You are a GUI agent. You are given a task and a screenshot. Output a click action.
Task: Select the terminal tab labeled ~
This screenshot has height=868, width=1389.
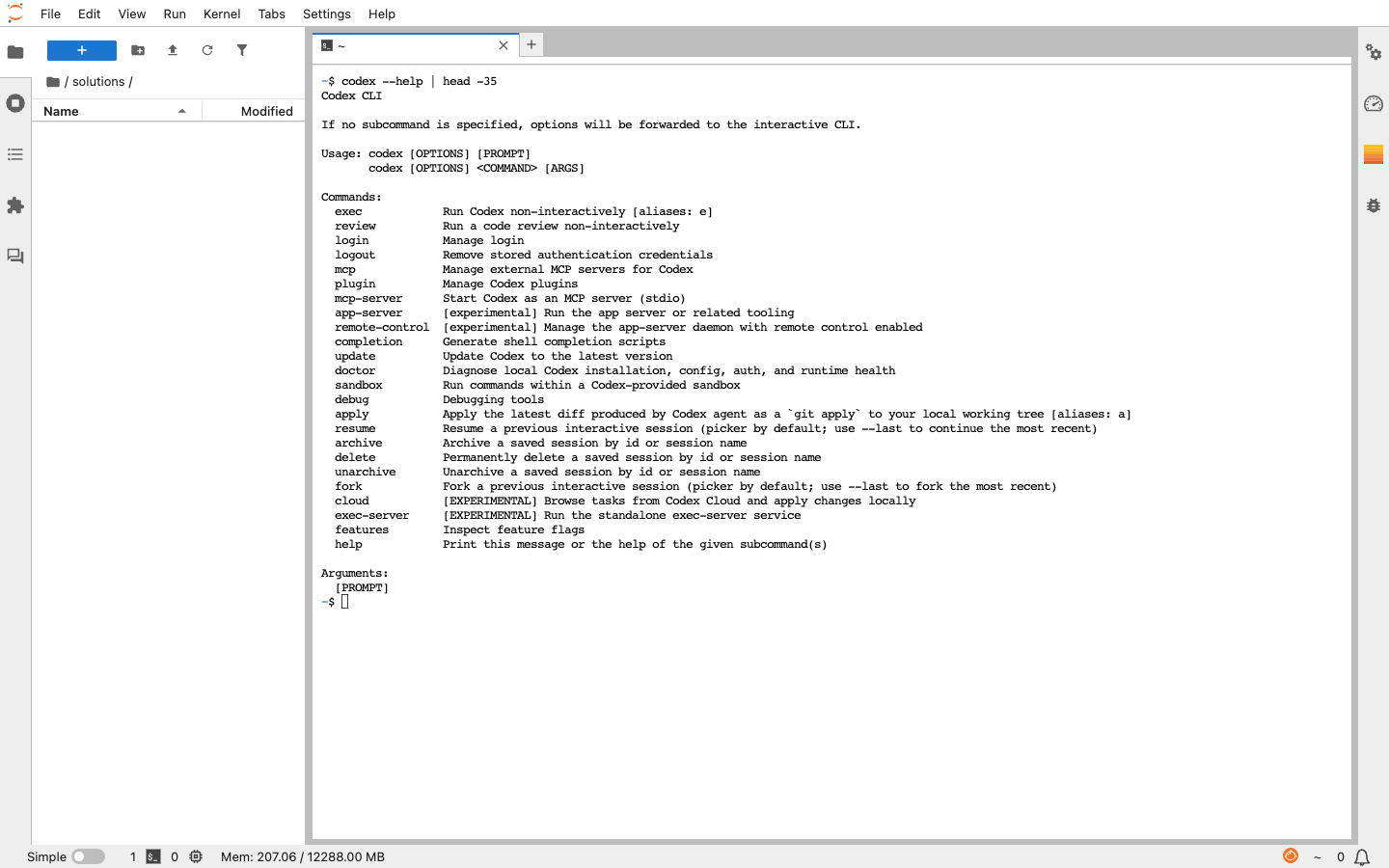pyautogui.click(x=415, y=45)
